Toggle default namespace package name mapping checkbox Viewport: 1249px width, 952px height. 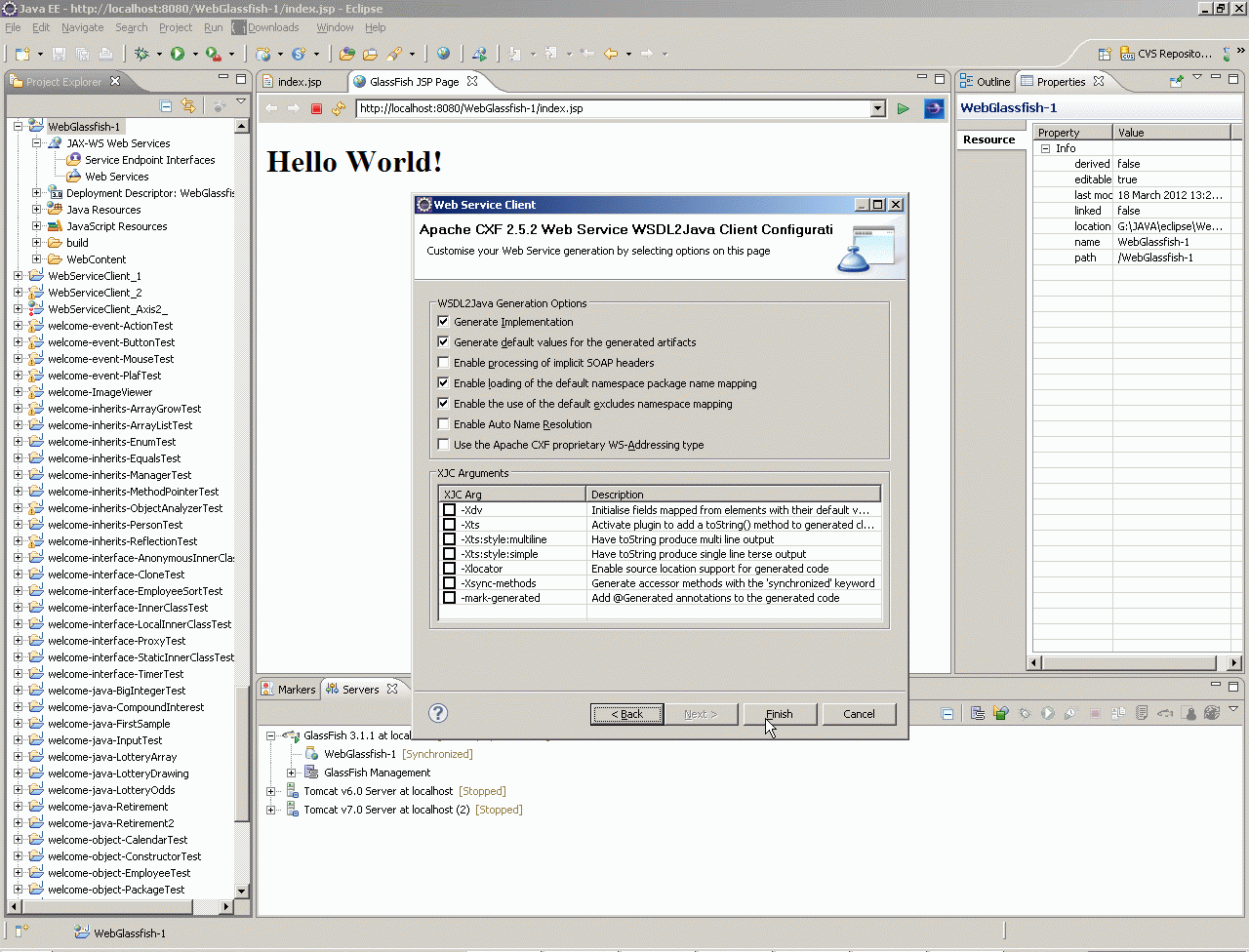[444, 383]
